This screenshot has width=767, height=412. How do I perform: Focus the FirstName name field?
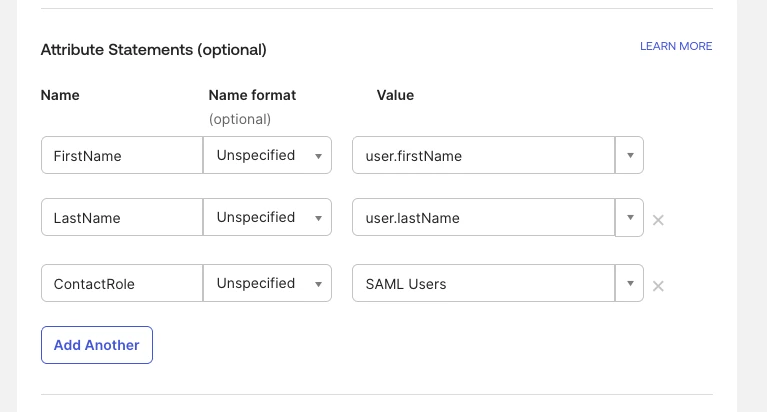[122, 156]
